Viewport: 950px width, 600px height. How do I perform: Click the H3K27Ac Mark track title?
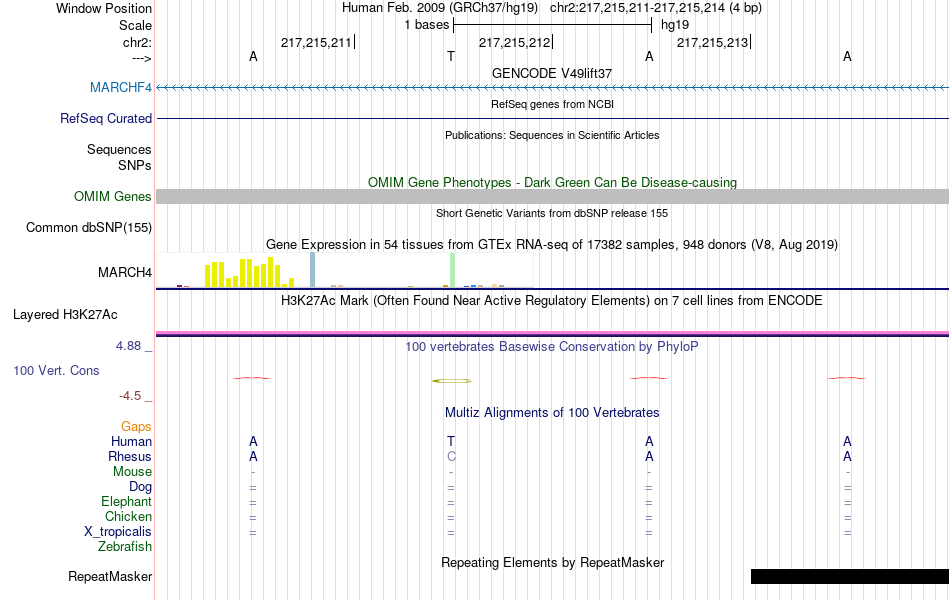[552, 301]
